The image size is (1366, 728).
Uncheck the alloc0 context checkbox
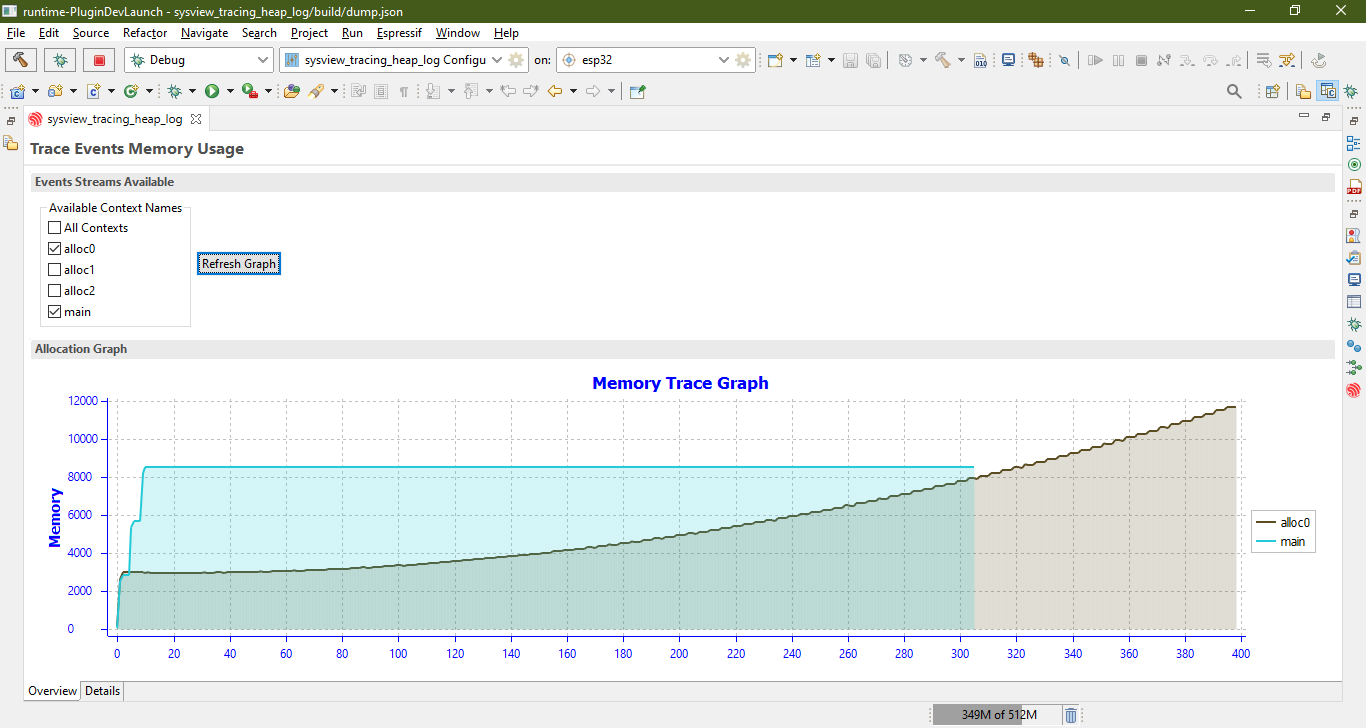click(x=55, y=249)
